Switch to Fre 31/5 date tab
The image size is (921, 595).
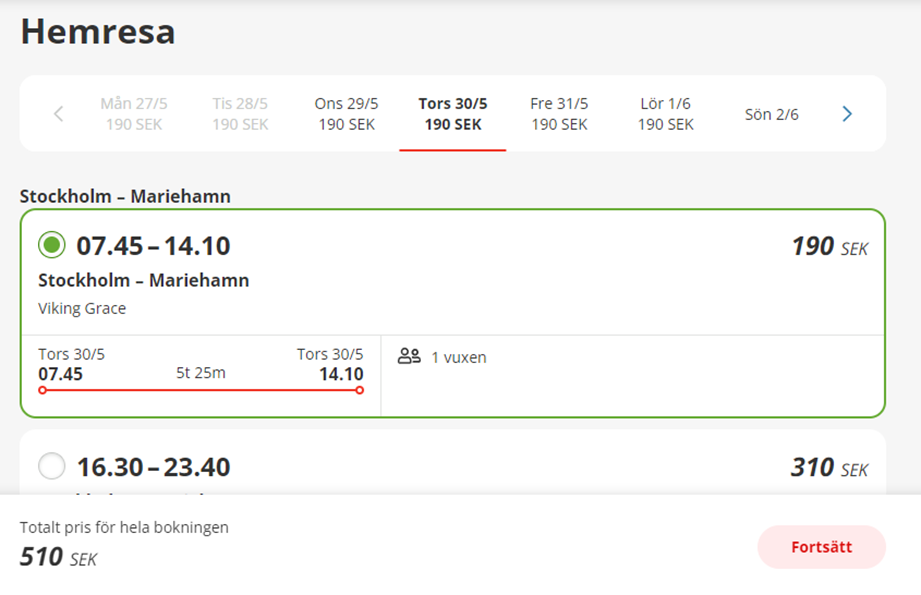pos(559,114)
